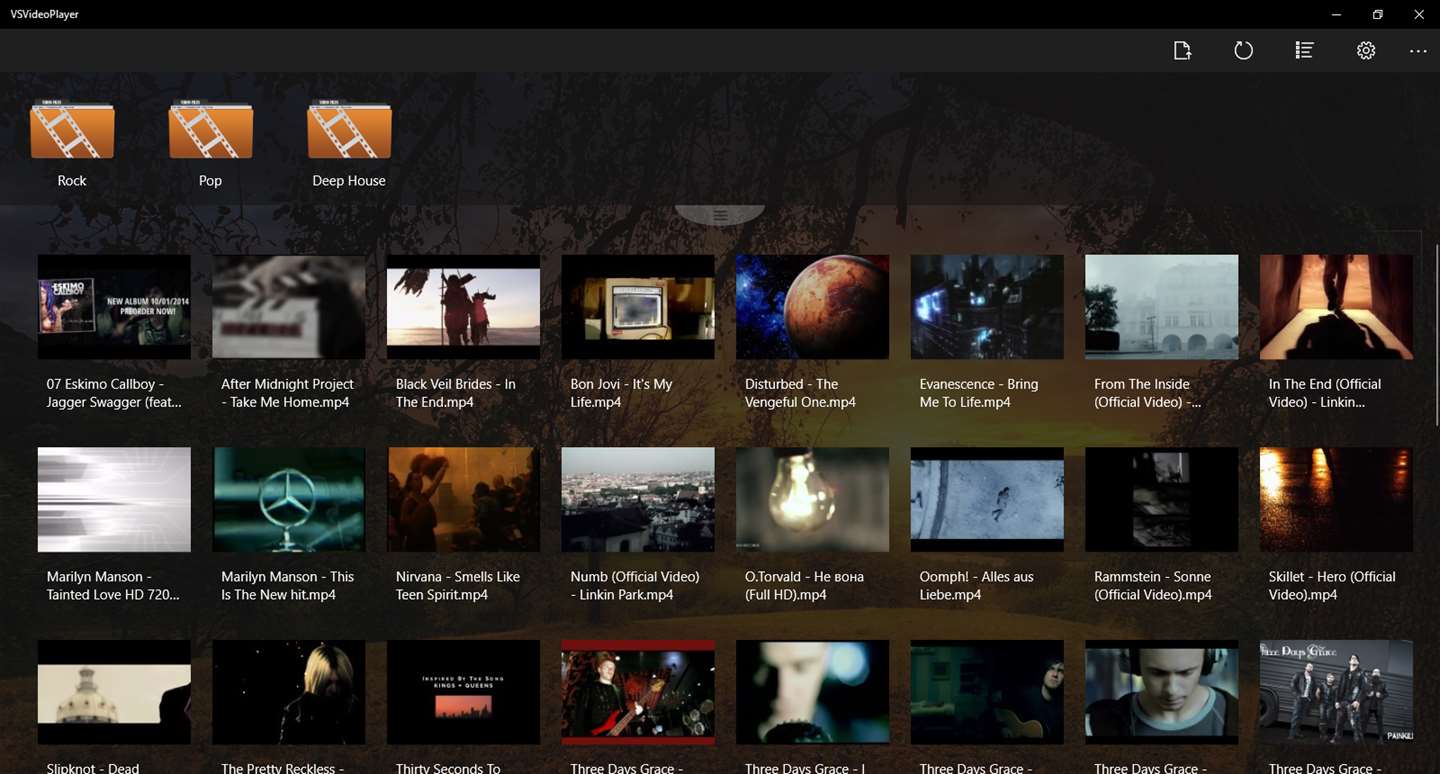The image size is (1440, 774).
Task: Click the vertical scrollbar on right edge
Action: [1436, 335]
